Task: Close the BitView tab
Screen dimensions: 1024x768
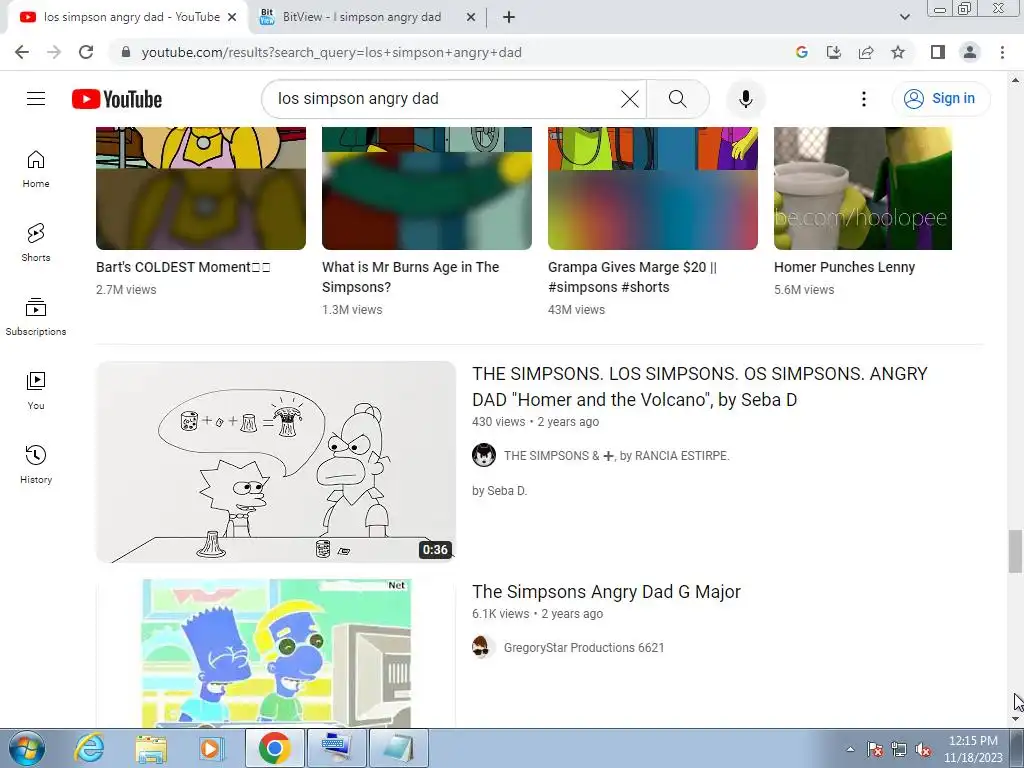Action: 471,18
